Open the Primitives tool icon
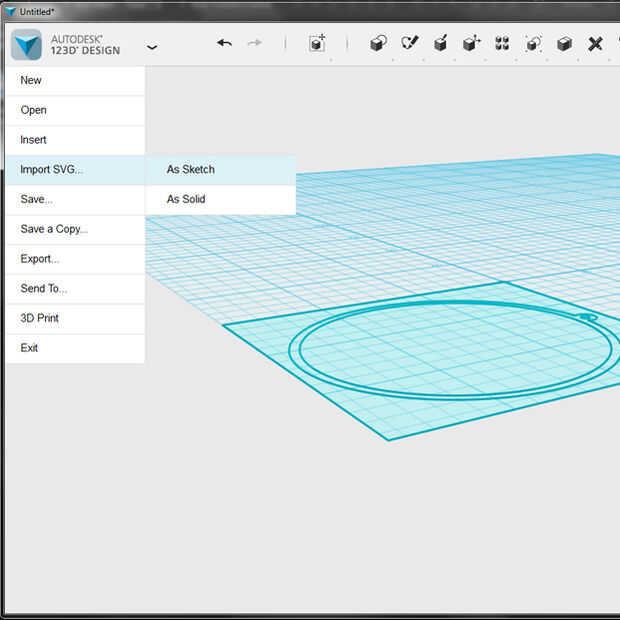Viewport: 620px width, 620px height. click(378, 43)
